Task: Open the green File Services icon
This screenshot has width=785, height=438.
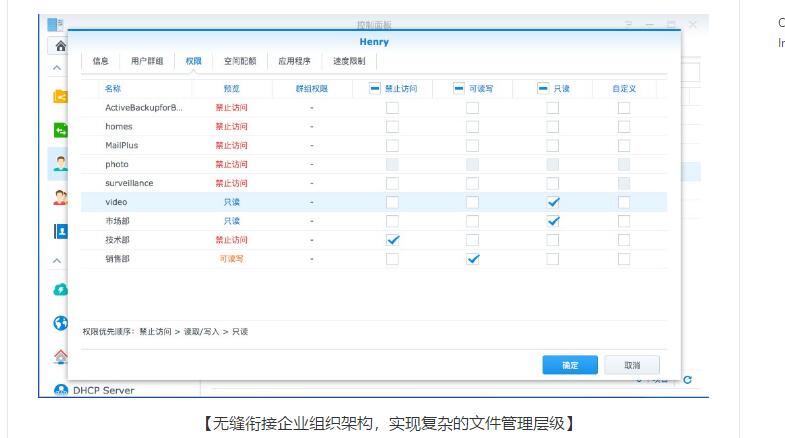Action: [60, 129]
